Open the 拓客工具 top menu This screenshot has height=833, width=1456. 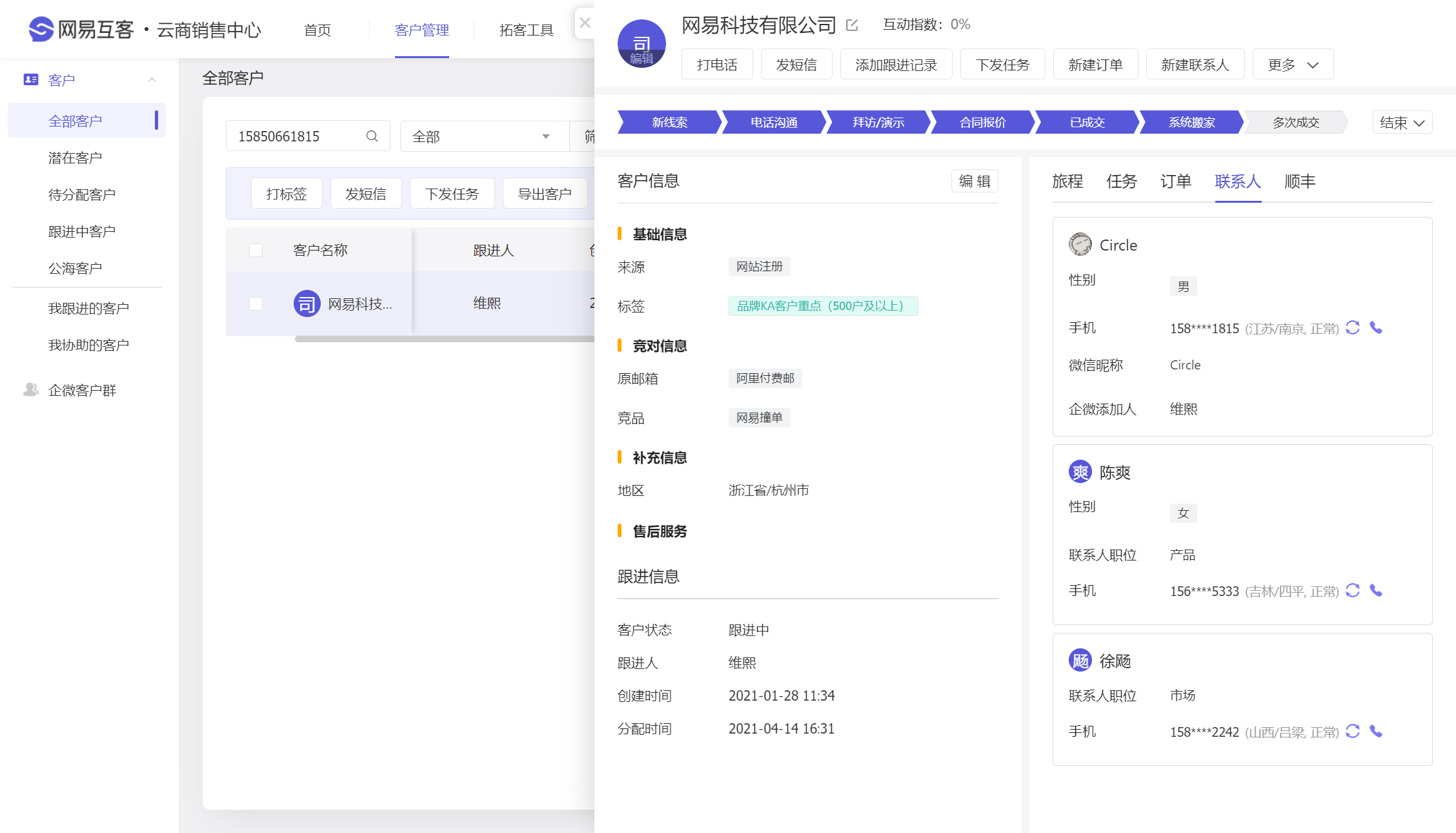pos(527,30)
